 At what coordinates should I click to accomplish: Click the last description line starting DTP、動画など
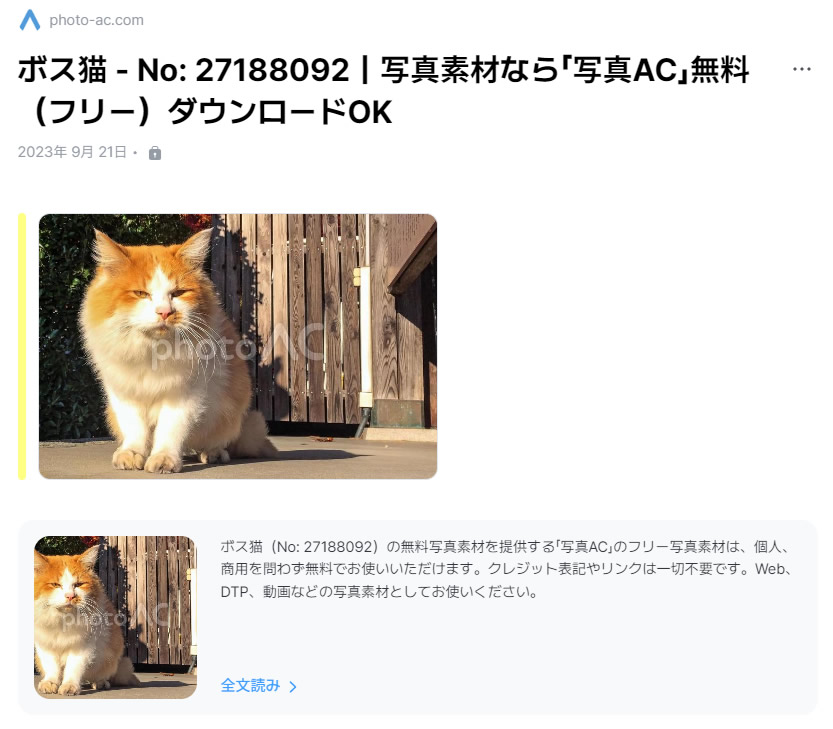[x=379, y=591]
